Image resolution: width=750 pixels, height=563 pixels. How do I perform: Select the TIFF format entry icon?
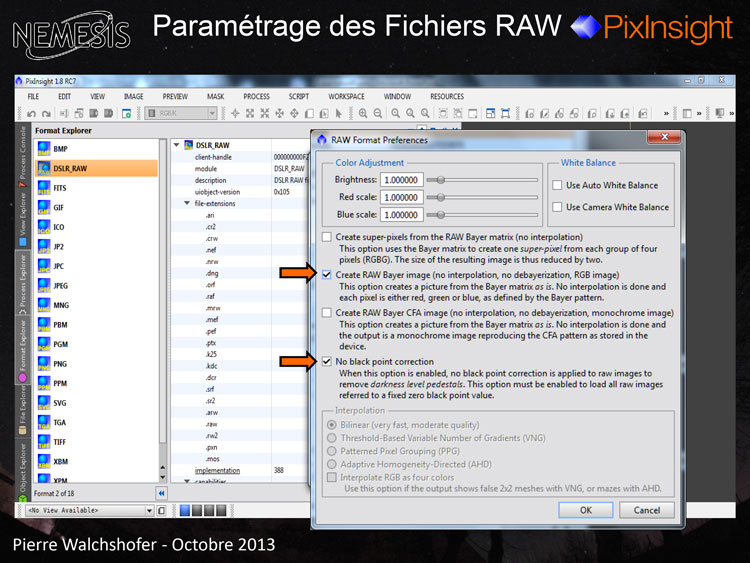tap(44, 442)
